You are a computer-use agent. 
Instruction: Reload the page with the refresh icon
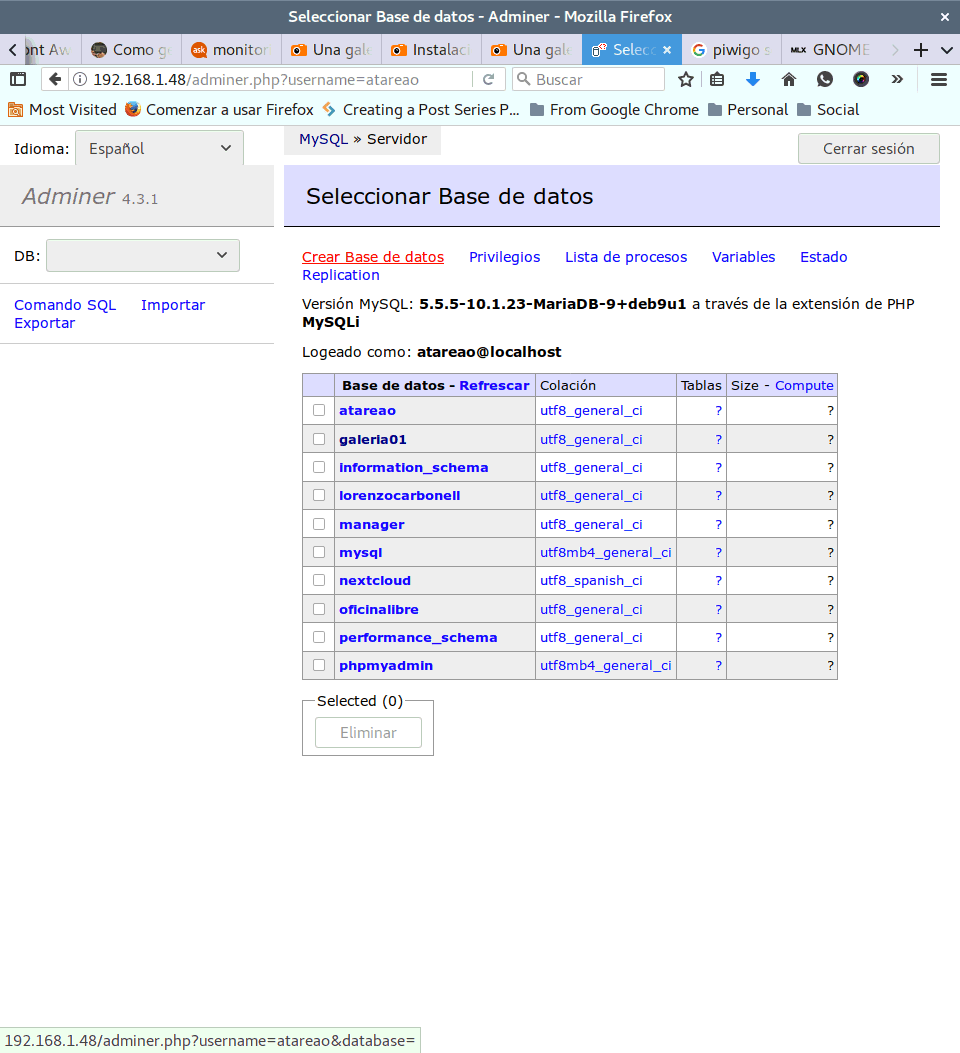coord(489,79)
